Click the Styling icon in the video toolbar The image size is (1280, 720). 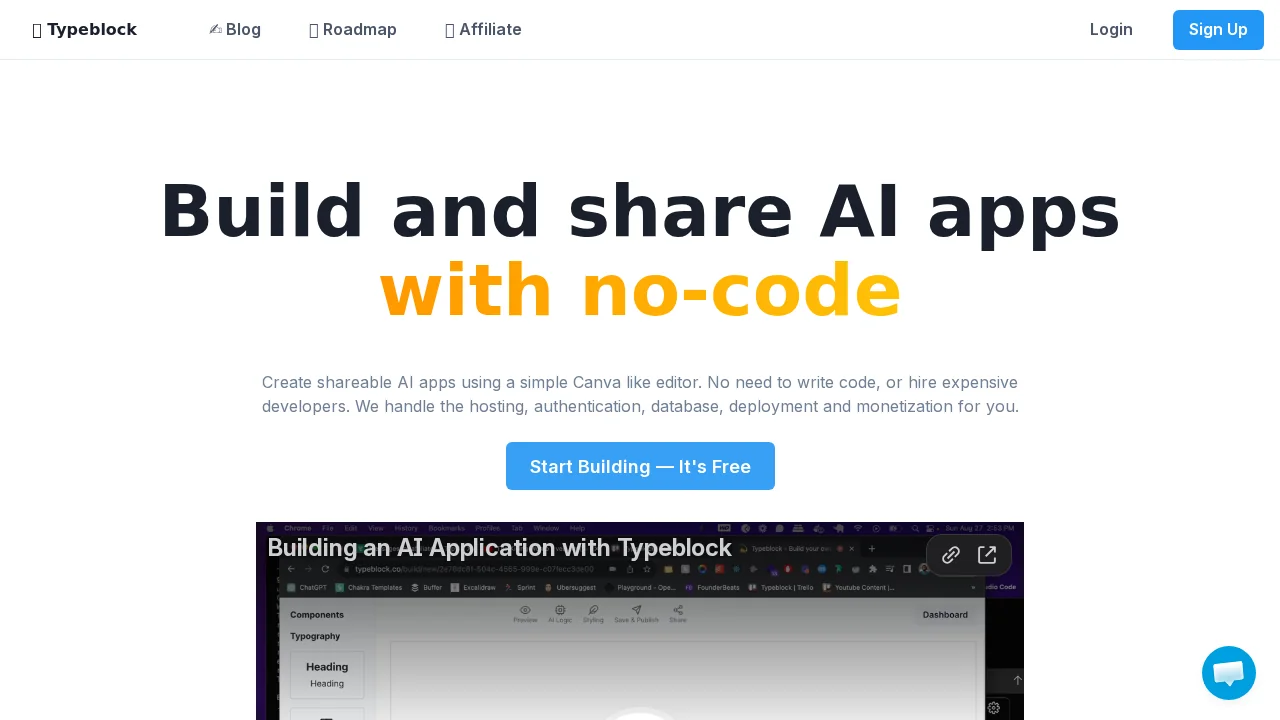(x=593, y=609)
